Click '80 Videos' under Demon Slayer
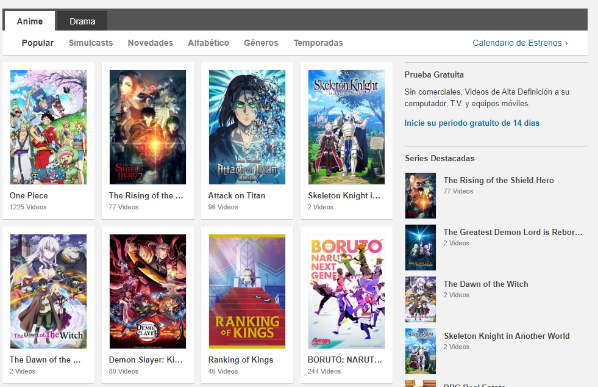Image resolution: width=598 pixels, height=387 pixels. coord(124,371)
